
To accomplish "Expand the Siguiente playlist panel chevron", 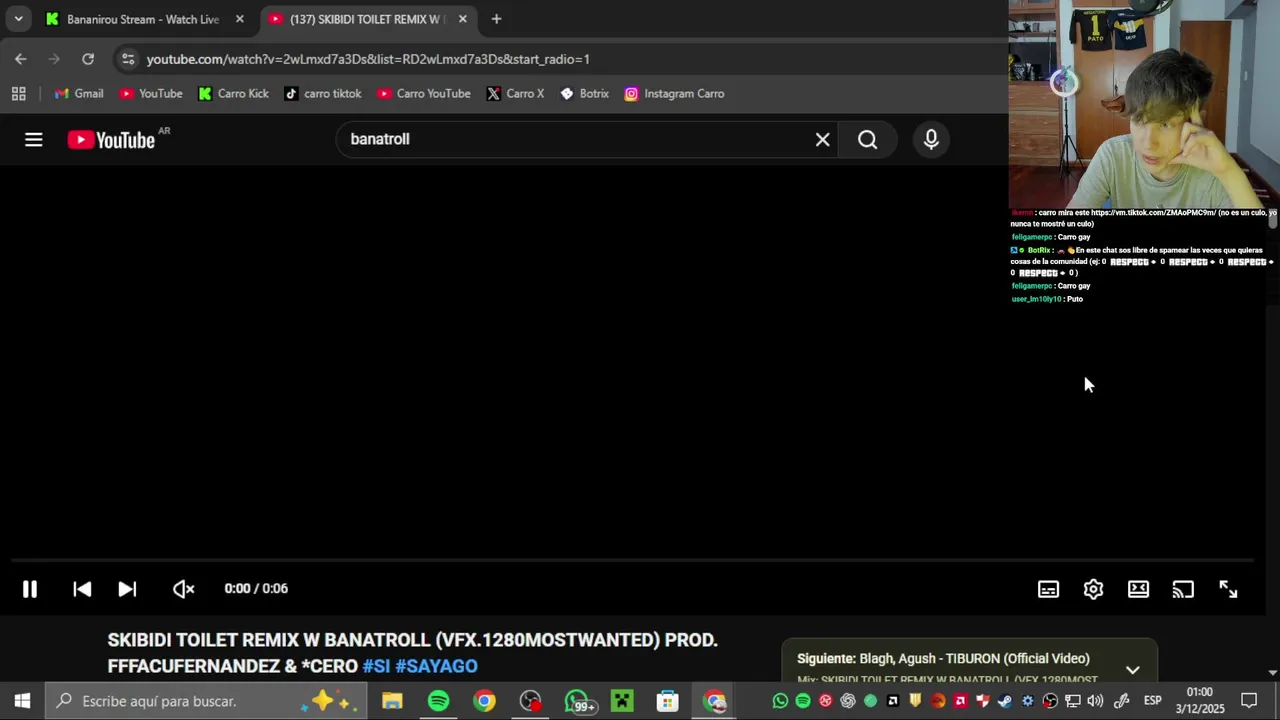I will click(x=1132, y=670).
